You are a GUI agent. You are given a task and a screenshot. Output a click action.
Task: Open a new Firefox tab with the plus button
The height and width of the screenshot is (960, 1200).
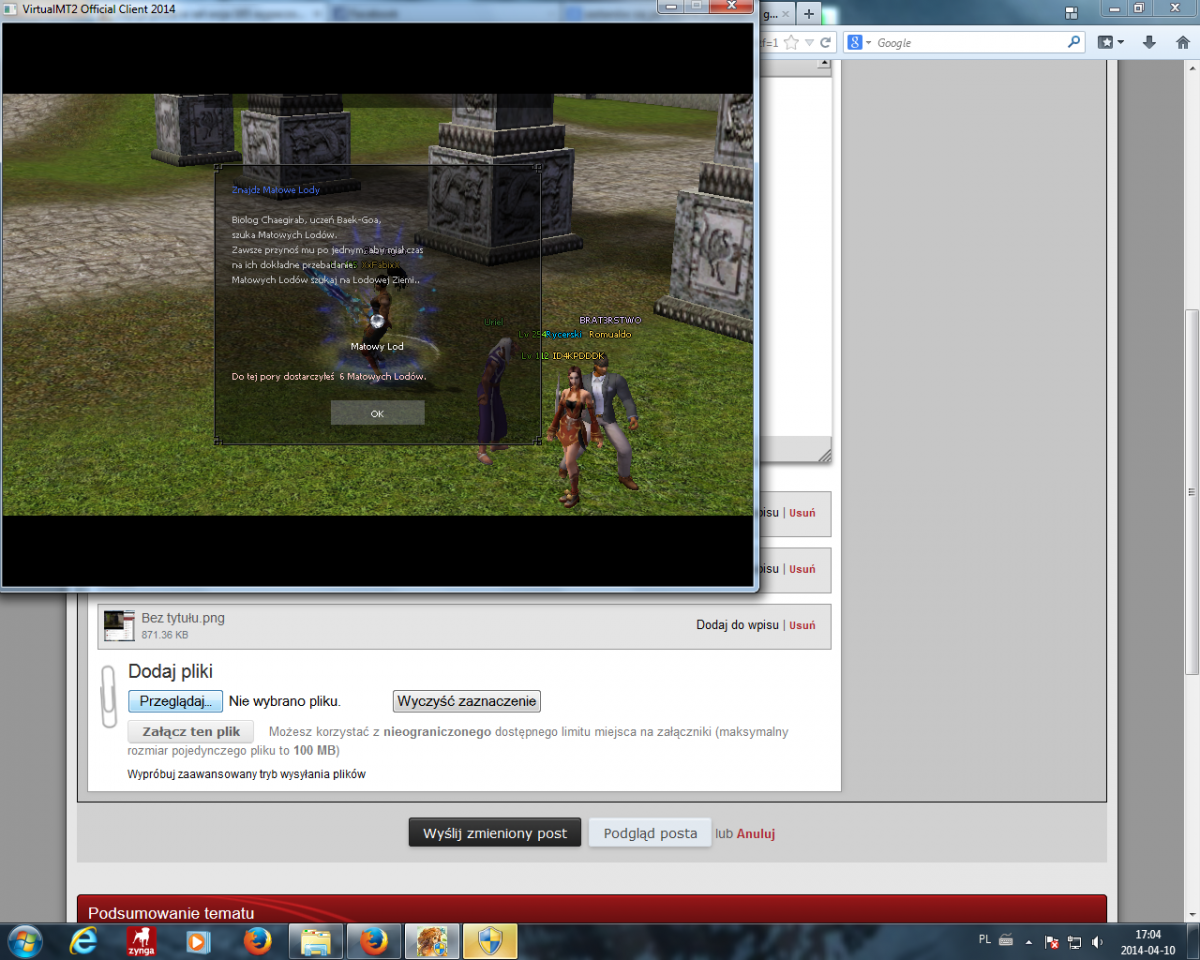(x=809, y=14)
